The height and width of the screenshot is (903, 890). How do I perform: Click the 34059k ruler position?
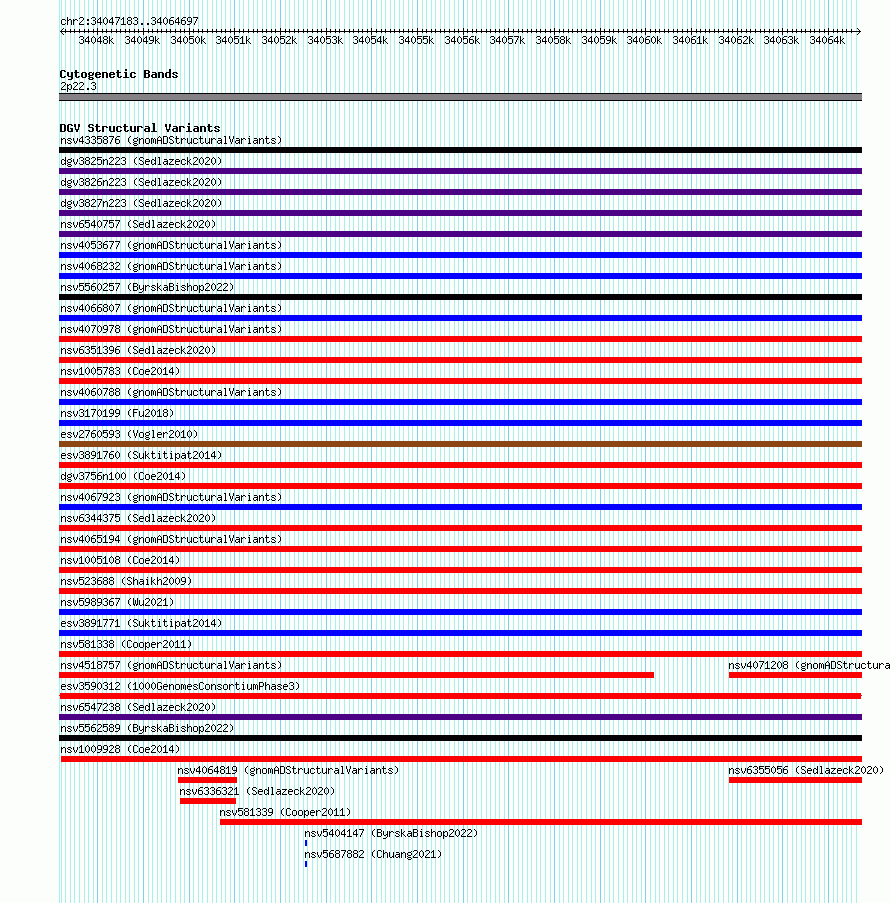click(x=599, y=40)
